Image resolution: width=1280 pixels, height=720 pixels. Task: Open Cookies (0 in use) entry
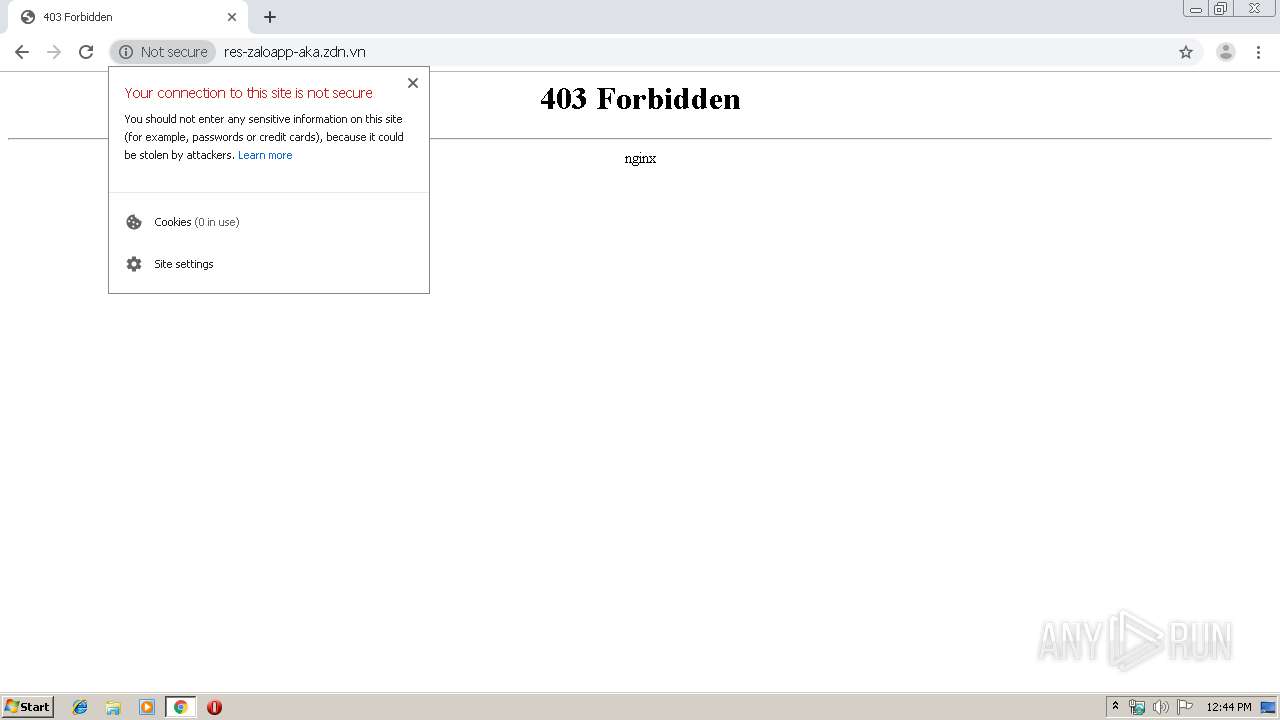click(269, 222)
